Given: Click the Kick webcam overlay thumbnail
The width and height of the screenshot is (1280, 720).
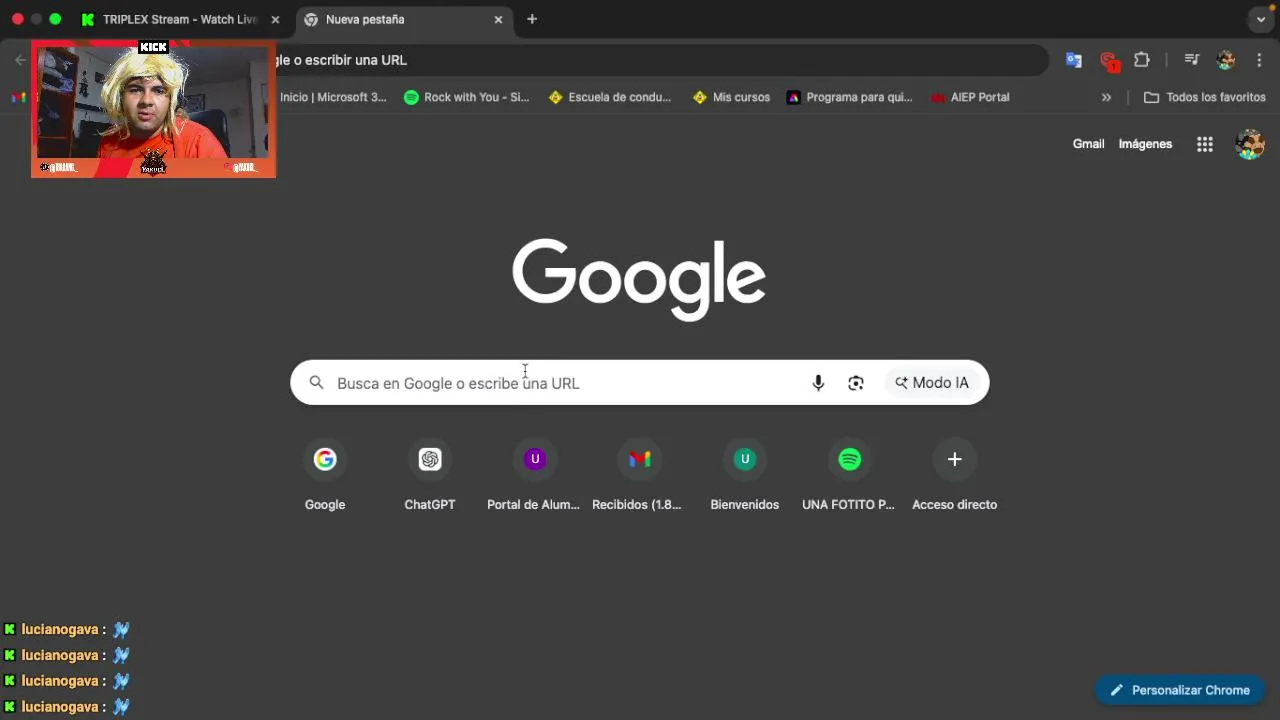Looking at the screenshot, I should tap(153, 109).
